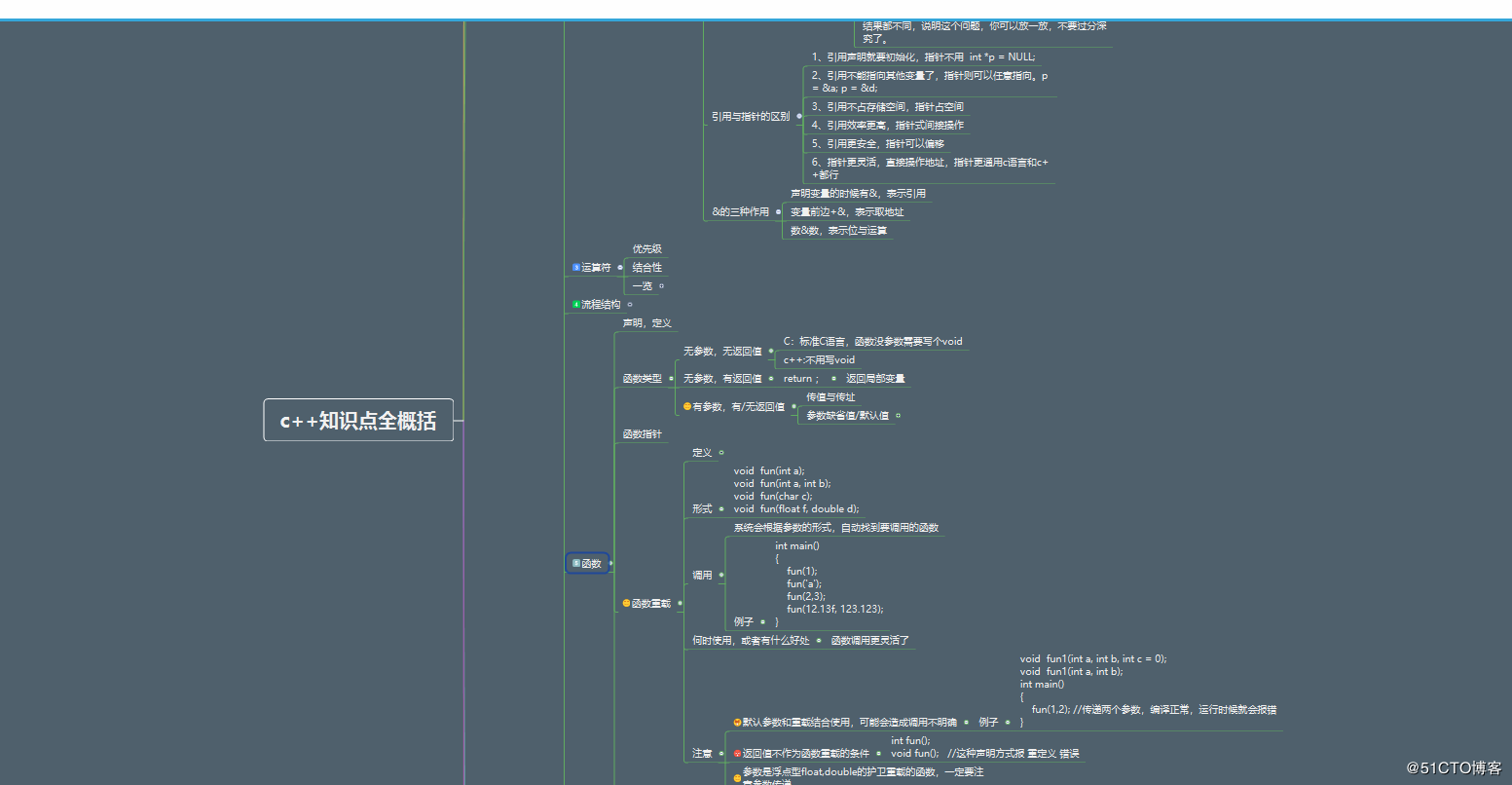Click the smiley icon beside 有参数，有/无返回值

[x=687, y=406]
